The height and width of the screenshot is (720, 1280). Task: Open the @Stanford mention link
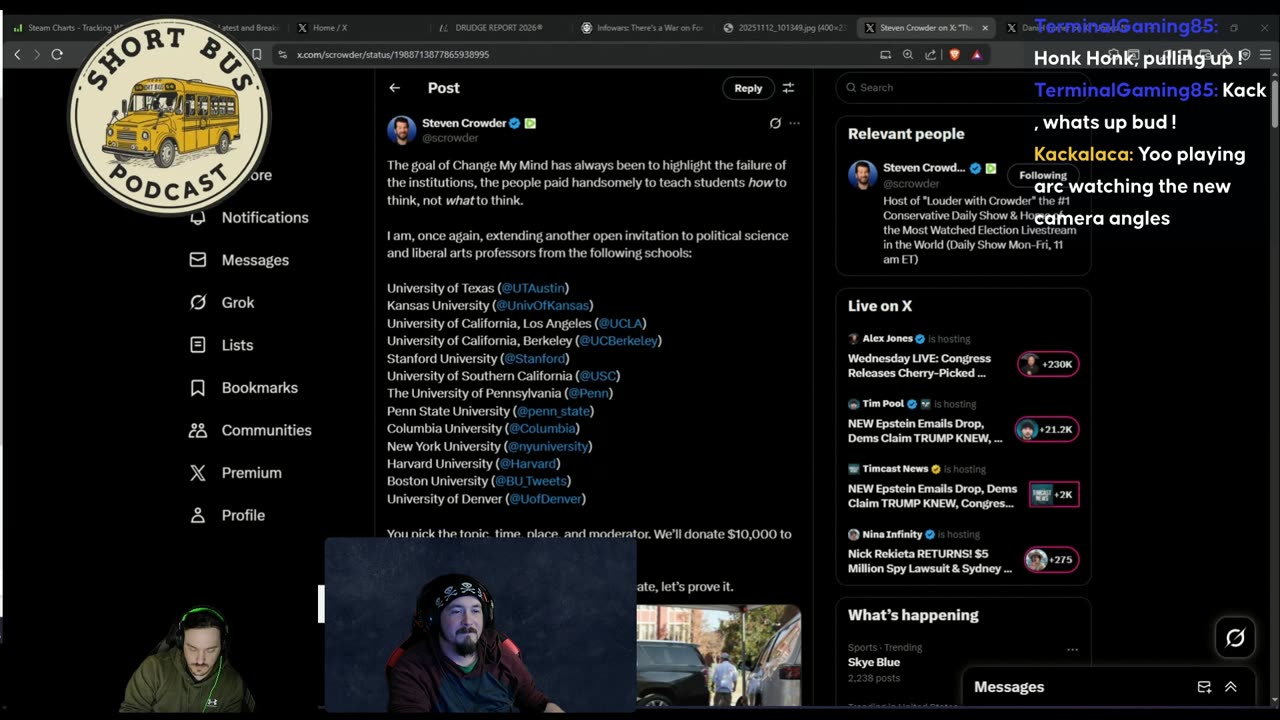(534, 358)
